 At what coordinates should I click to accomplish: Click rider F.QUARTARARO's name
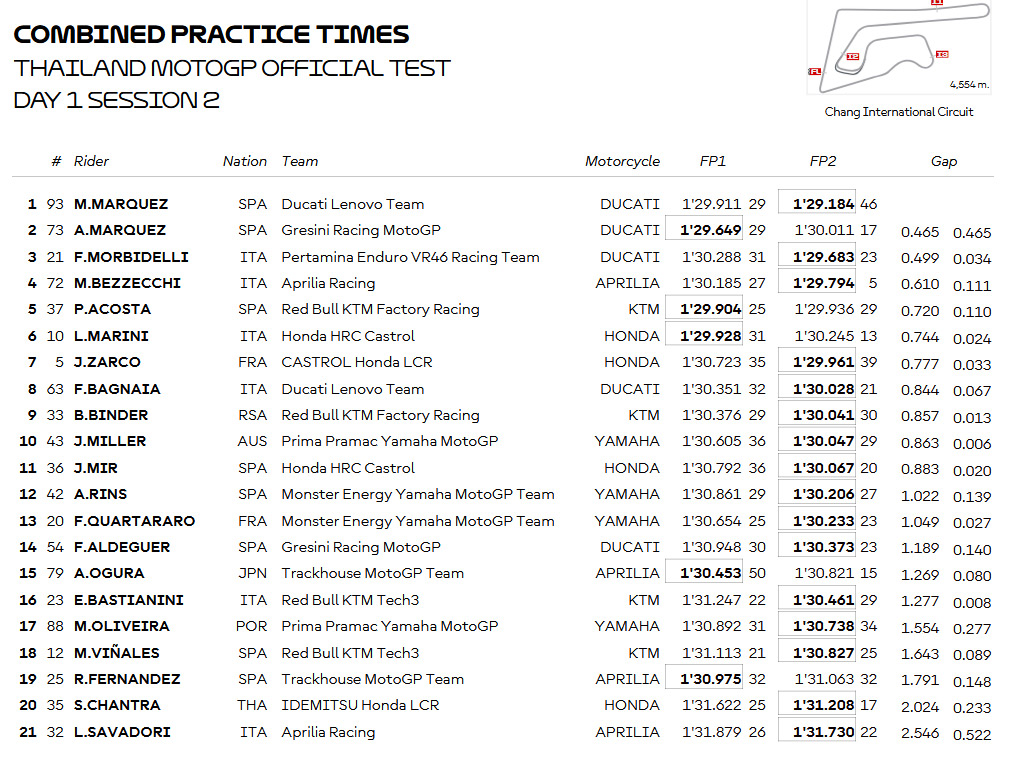[134, 521]
